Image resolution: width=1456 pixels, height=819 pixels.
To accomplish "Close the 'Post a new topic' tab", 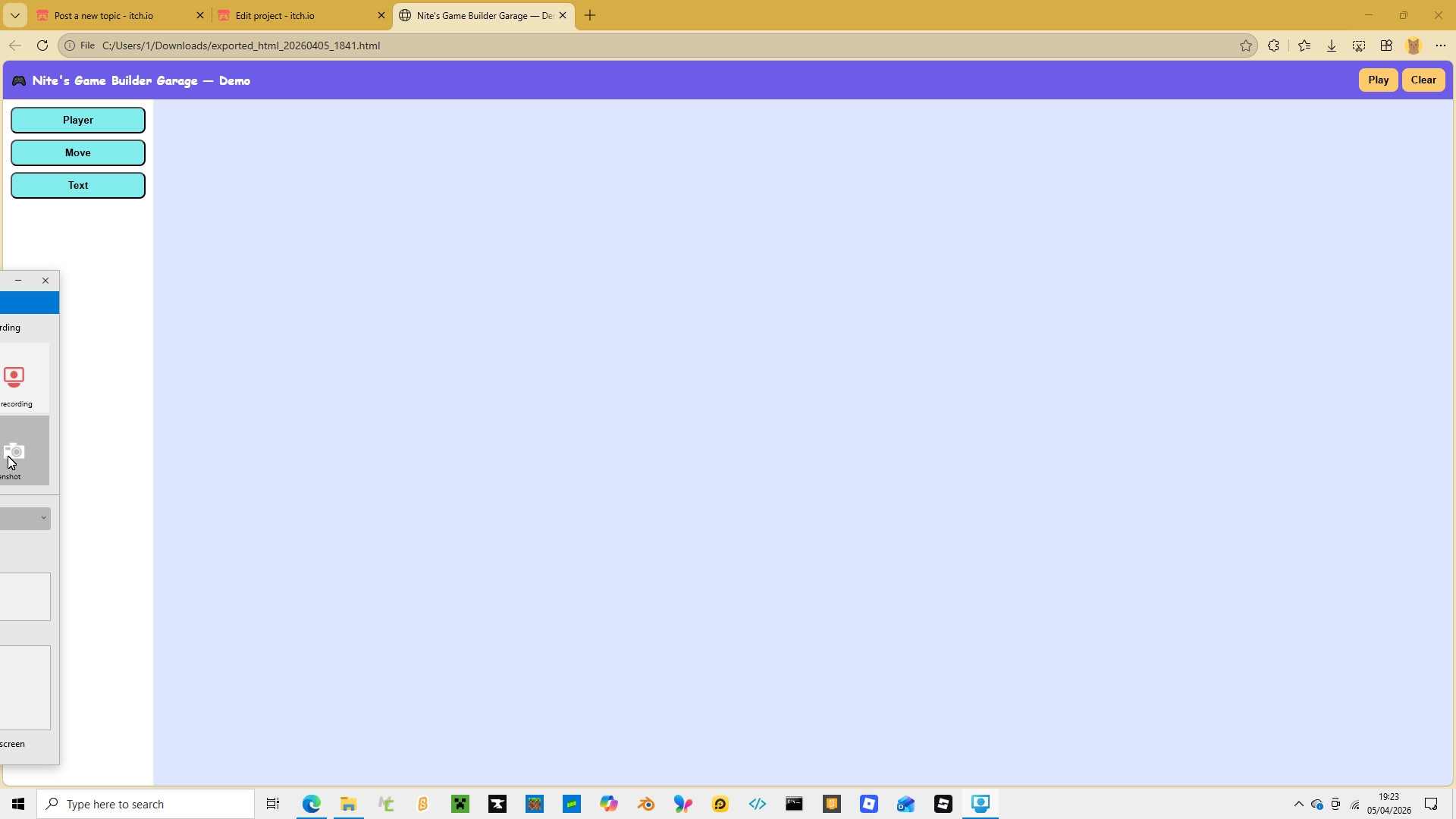I will 200,15.
